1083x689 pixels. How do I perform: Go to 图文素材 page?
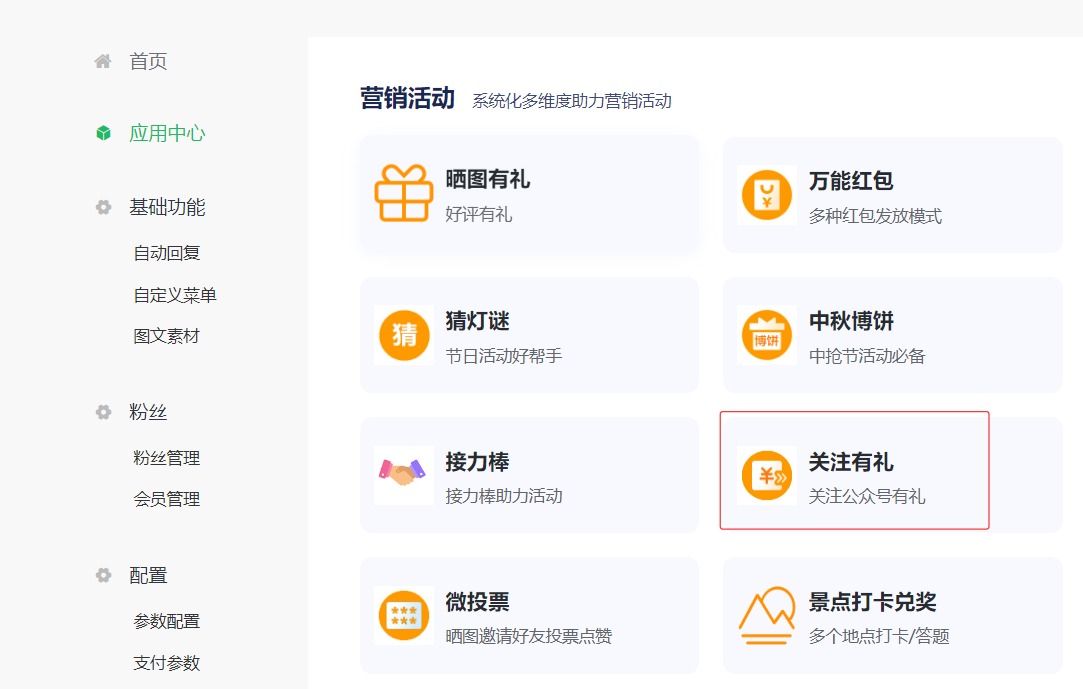click(166, 336)
